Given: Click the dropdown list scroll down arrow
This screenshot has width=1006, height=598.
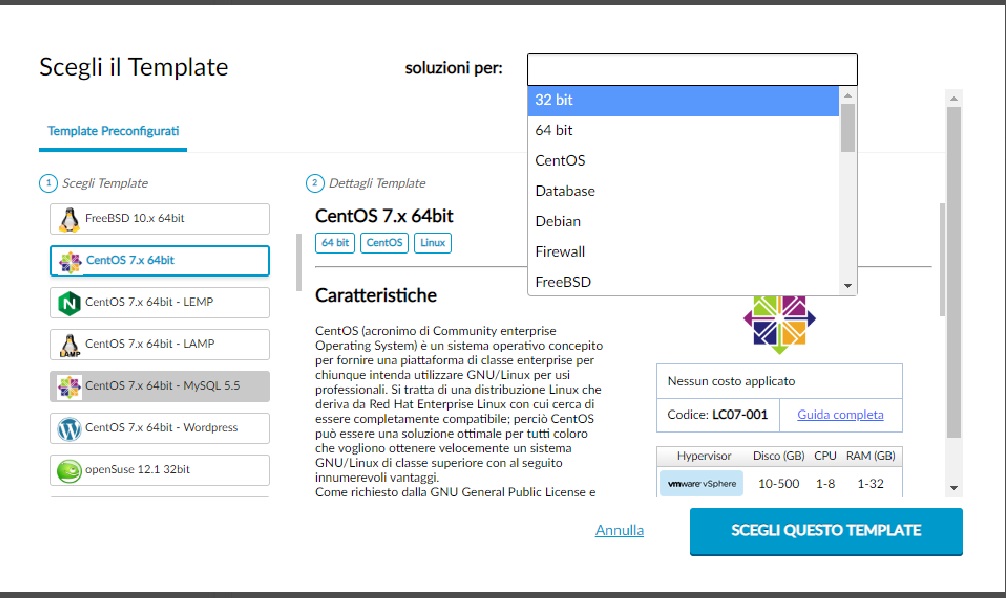Looking at the screenshot, I should point(848,286).
